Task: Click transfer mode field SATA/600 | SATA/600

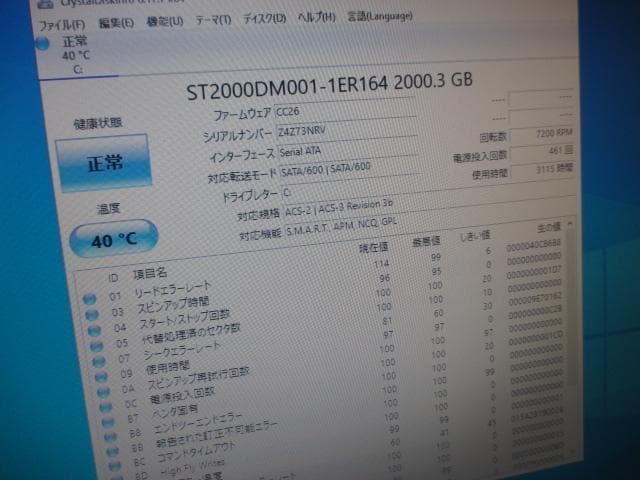Action: (350, 167)
